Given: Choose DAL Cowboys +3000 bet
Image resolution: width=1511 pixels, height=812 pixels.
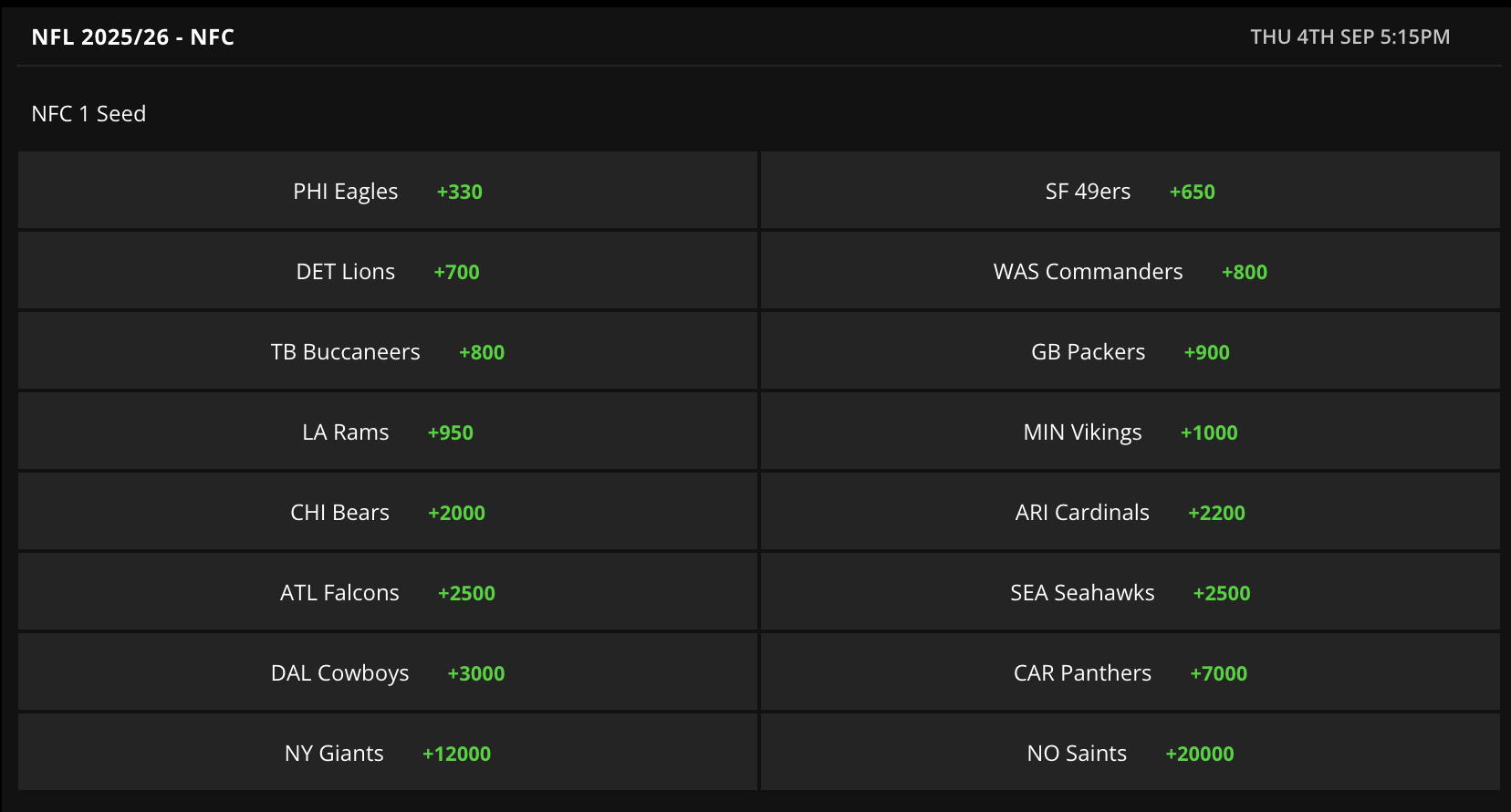Looking at the screenshot, I should coord(388,672).
